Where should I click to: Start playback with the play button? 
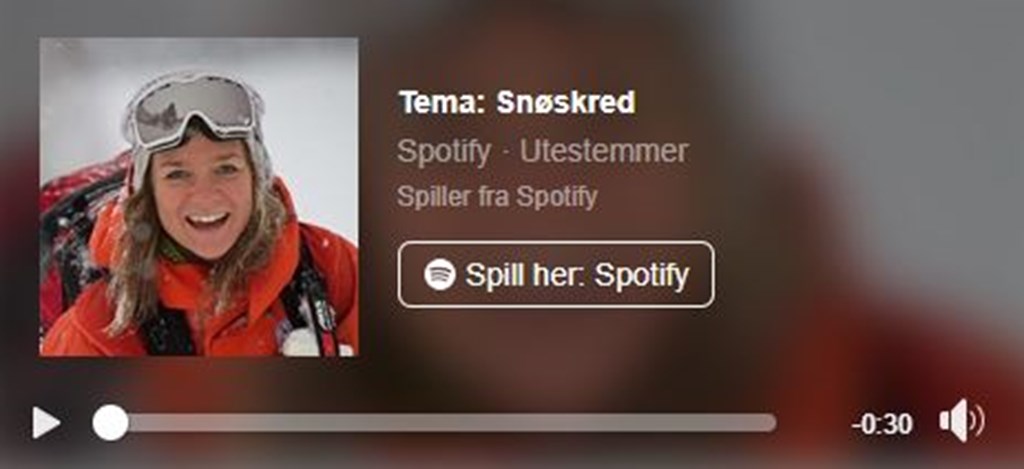46,423
